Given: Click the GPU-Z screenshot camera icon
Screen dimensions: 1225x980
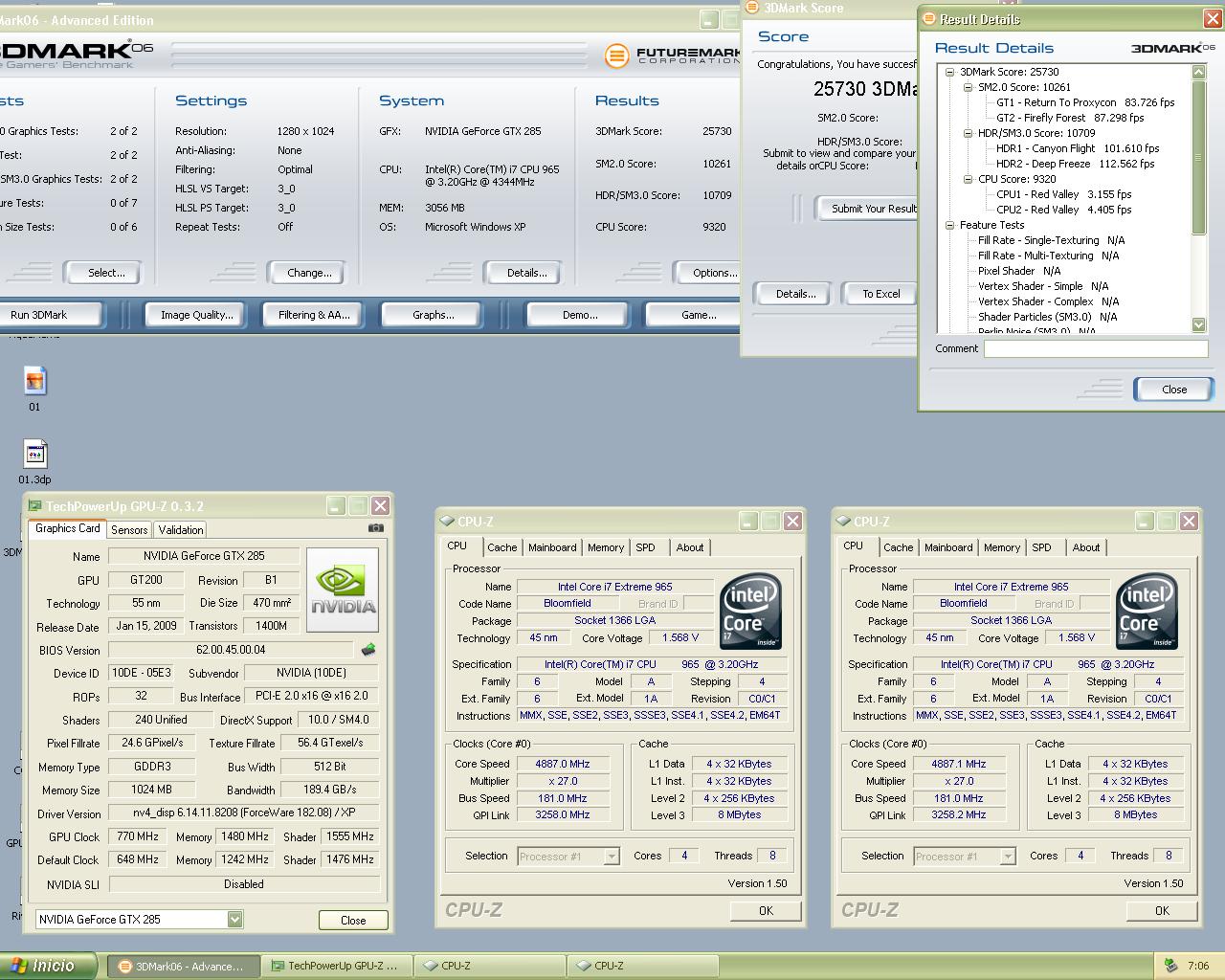Looking at the screenshot, I should point(376,528).
